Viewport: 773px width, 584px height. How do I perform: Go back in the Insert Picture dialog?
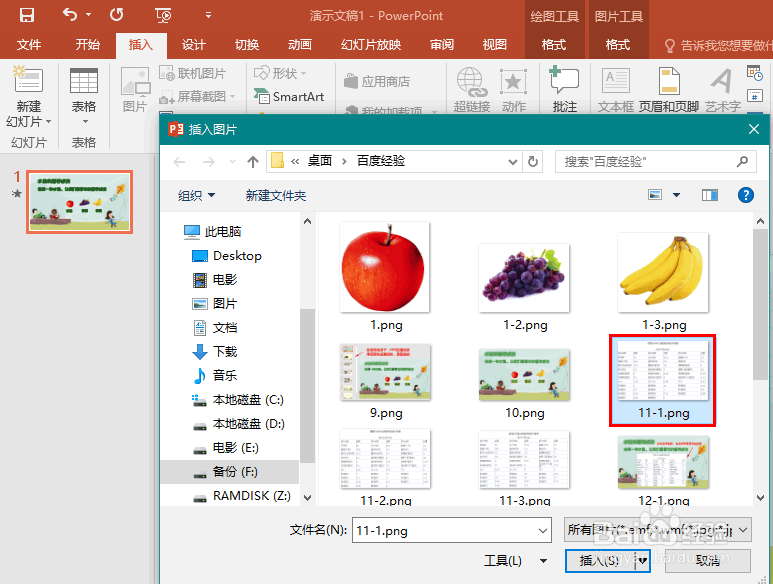pos(179,162)
